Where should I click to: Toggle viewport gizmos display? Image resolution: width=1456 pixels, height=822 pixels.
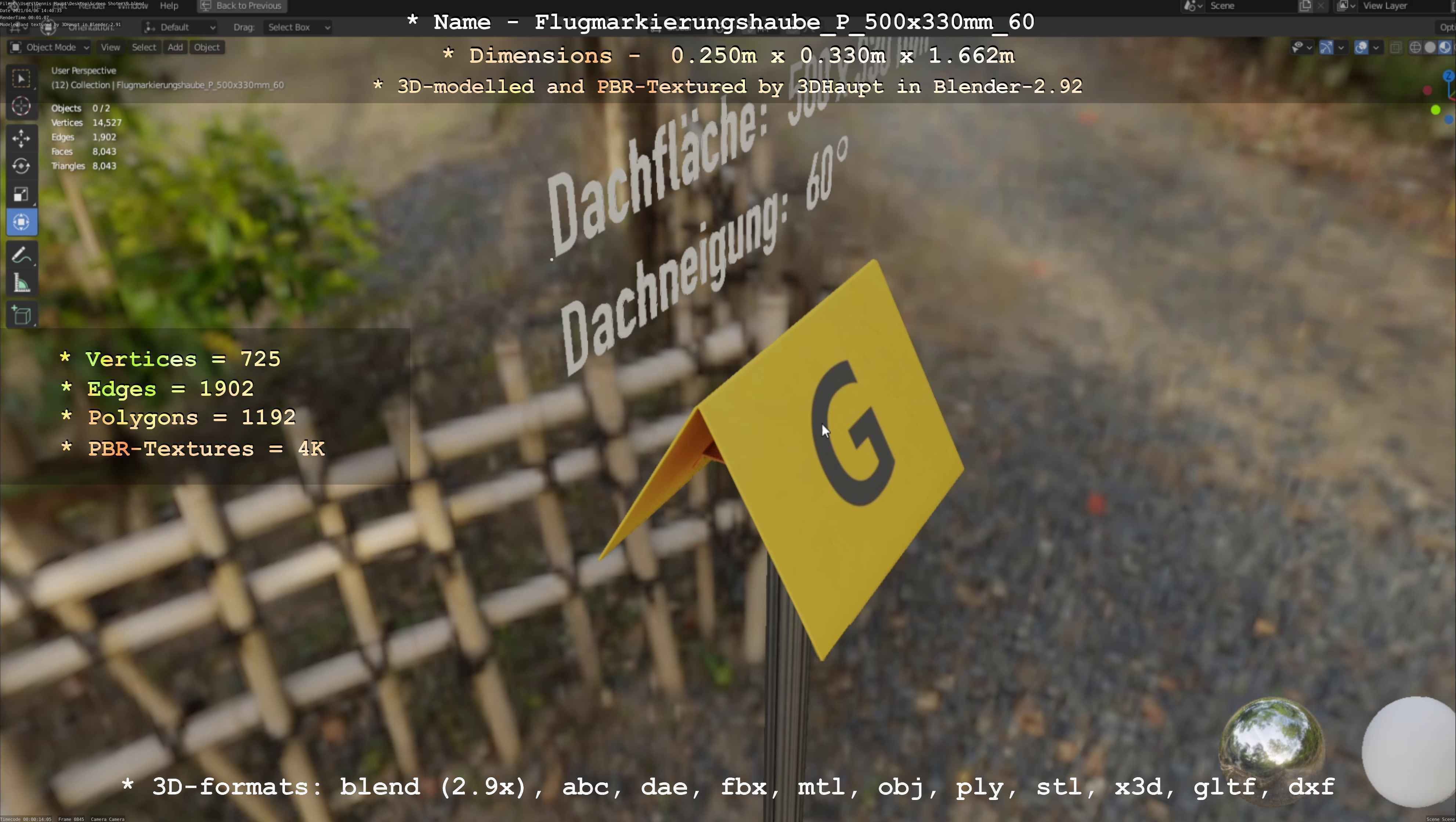1326,47
